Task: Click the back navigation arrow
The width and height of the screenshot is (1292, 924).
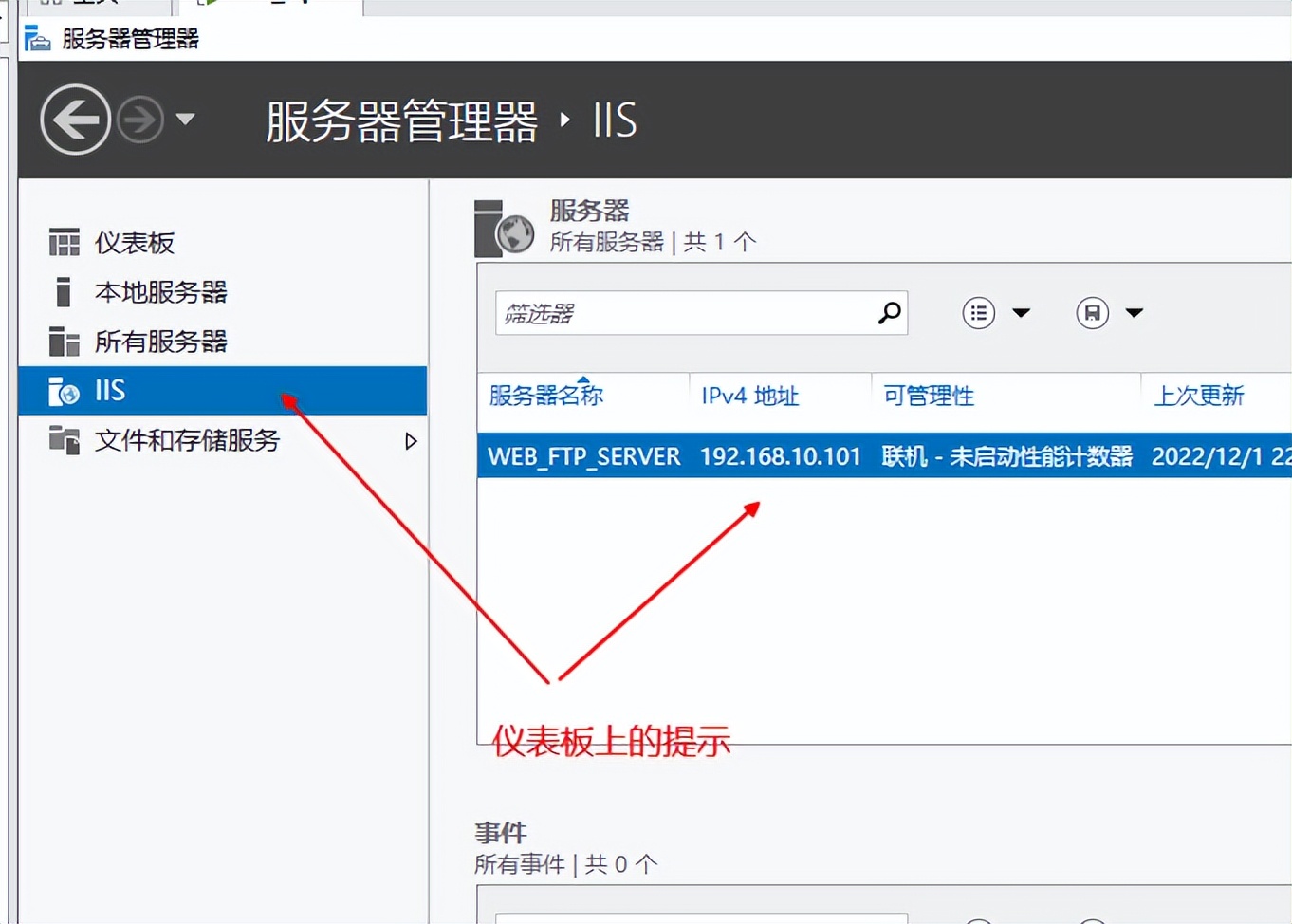Action: pos(74,120)
